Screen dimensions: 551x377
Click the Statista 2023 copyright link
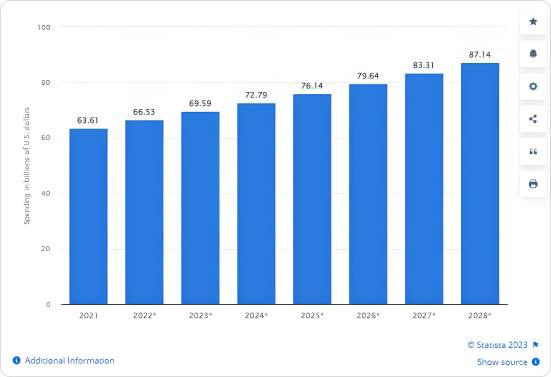click(x=498, y=345)
